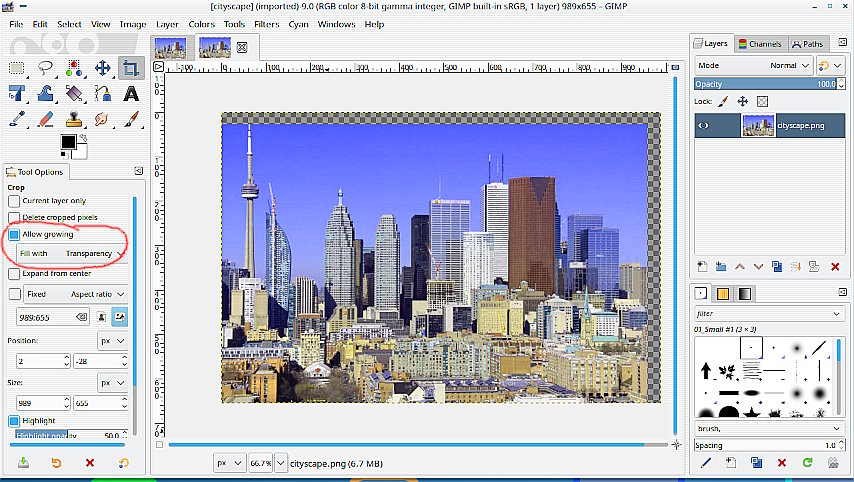854x482 pixels.
Task: Select the Text tool
Action: tap(131, 94)
